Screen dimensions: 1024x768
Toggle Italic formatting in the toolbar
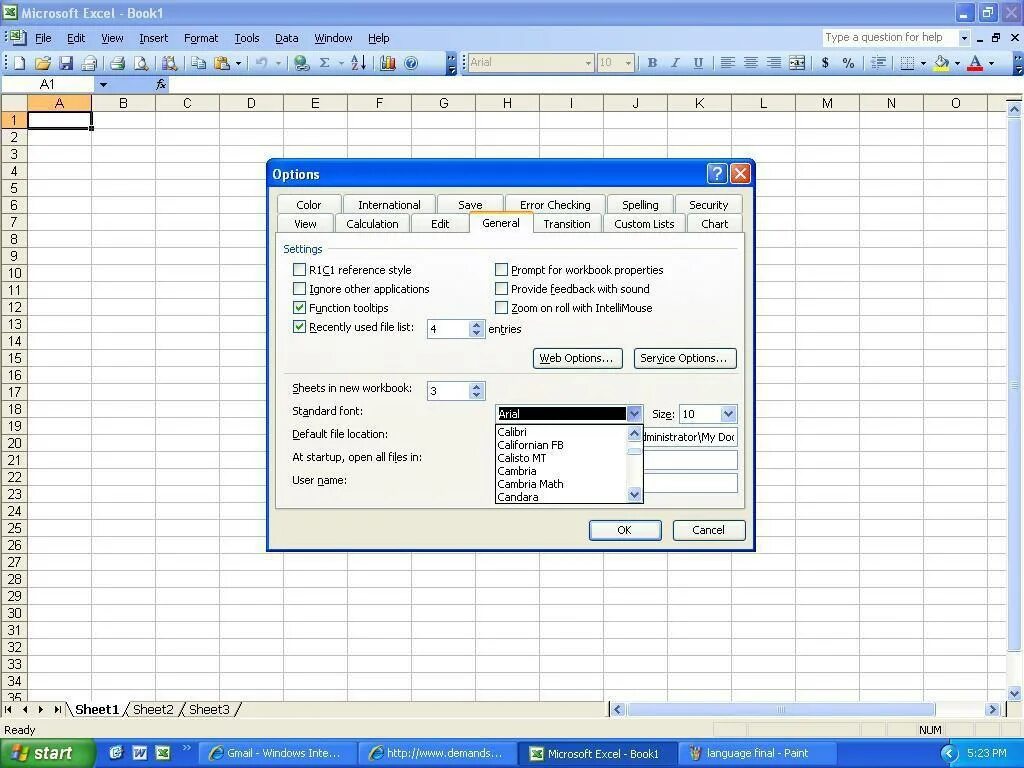(675, 63)
